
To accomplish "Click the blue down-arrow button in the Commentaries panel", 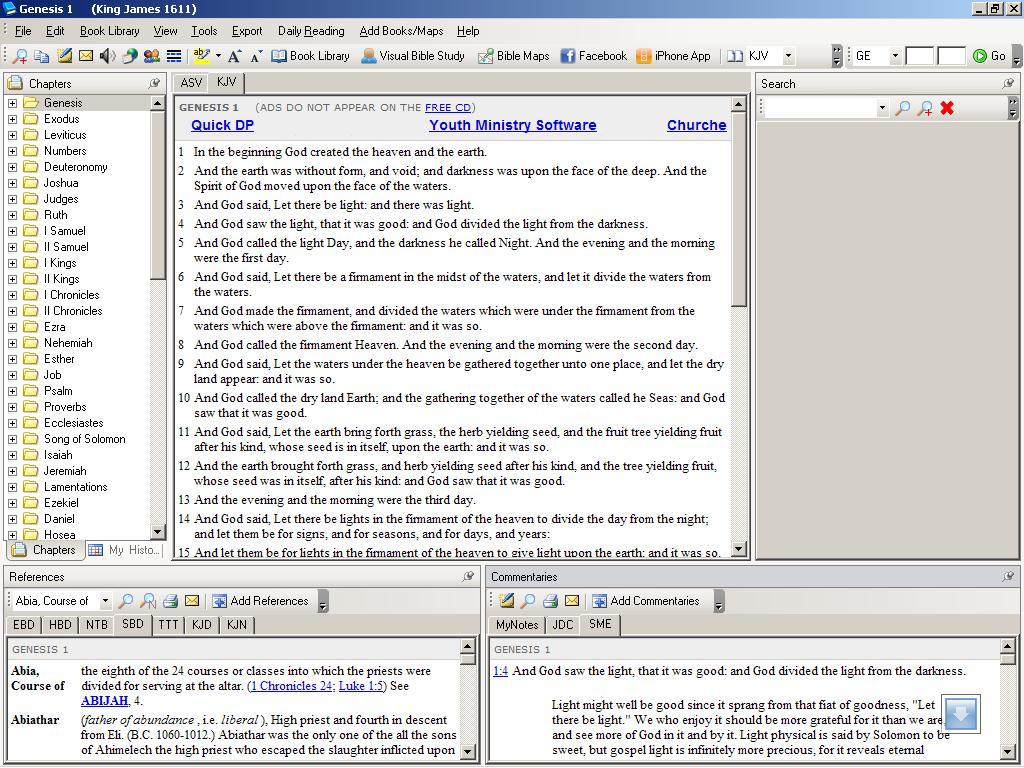I will pyautogui.click(x=961, y=714).
